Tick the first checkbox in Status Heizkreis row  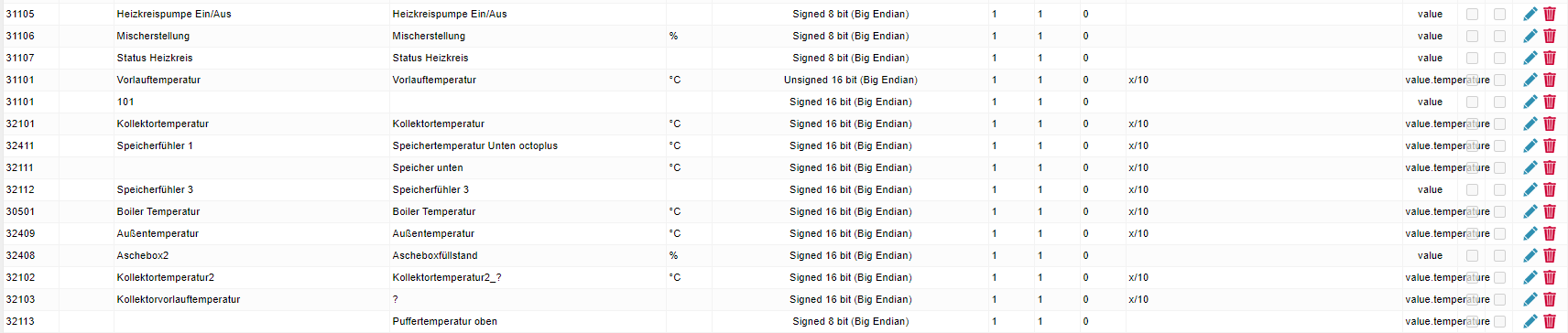1472,58
